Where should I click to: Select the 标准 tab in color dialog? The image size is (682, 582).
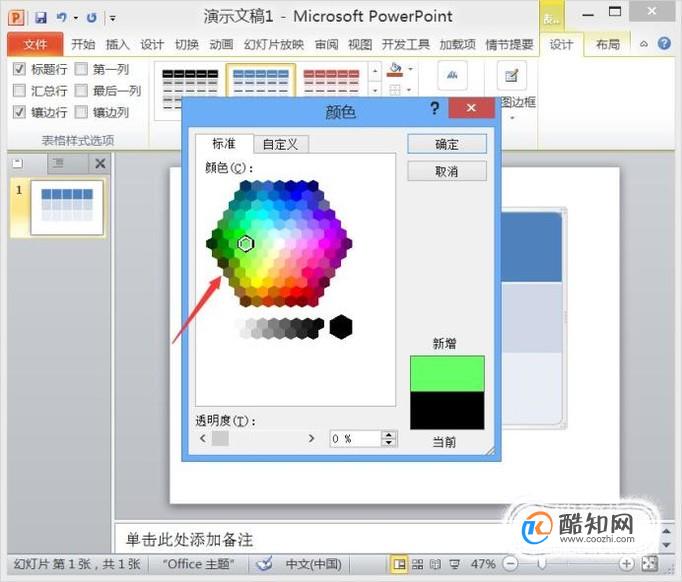pos(224,144)
